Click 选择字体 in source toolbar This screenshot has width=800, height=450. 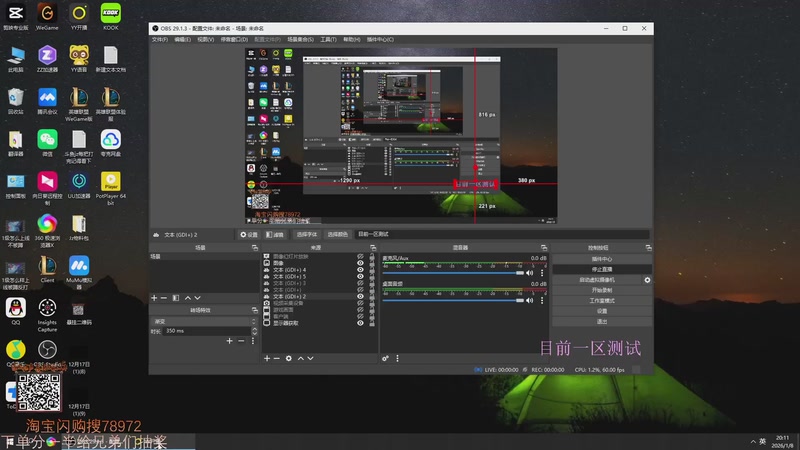click(307, 235)
